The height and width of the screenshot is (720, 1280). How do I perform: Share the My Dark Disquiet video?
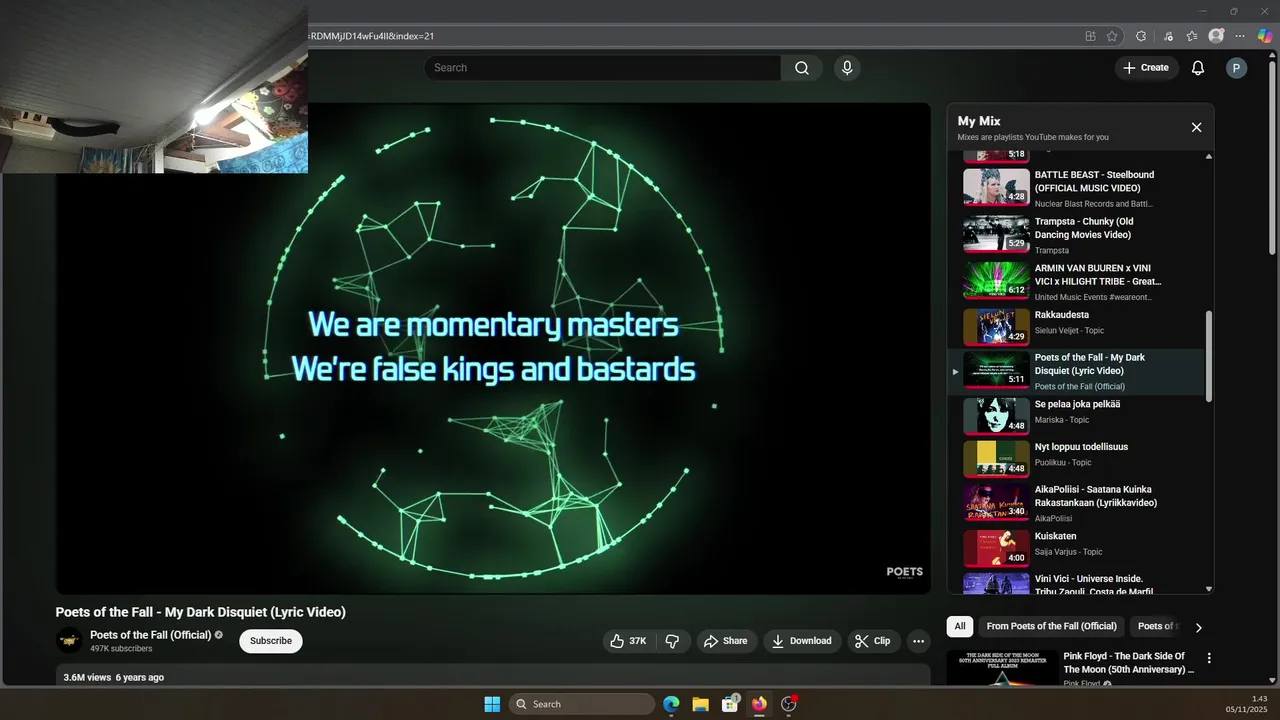tap(725, 641)
